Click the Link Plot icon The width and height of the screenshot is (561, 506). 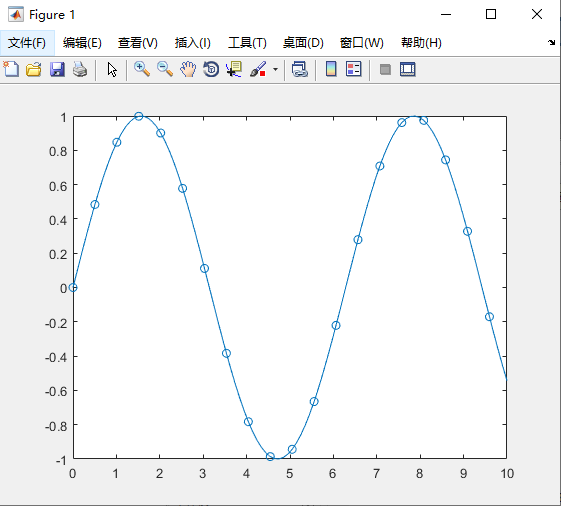(300, 69)
